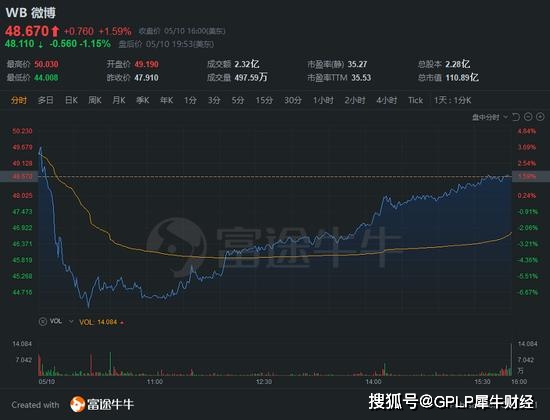Click the 4.84% percent axis label

(527, 131)
